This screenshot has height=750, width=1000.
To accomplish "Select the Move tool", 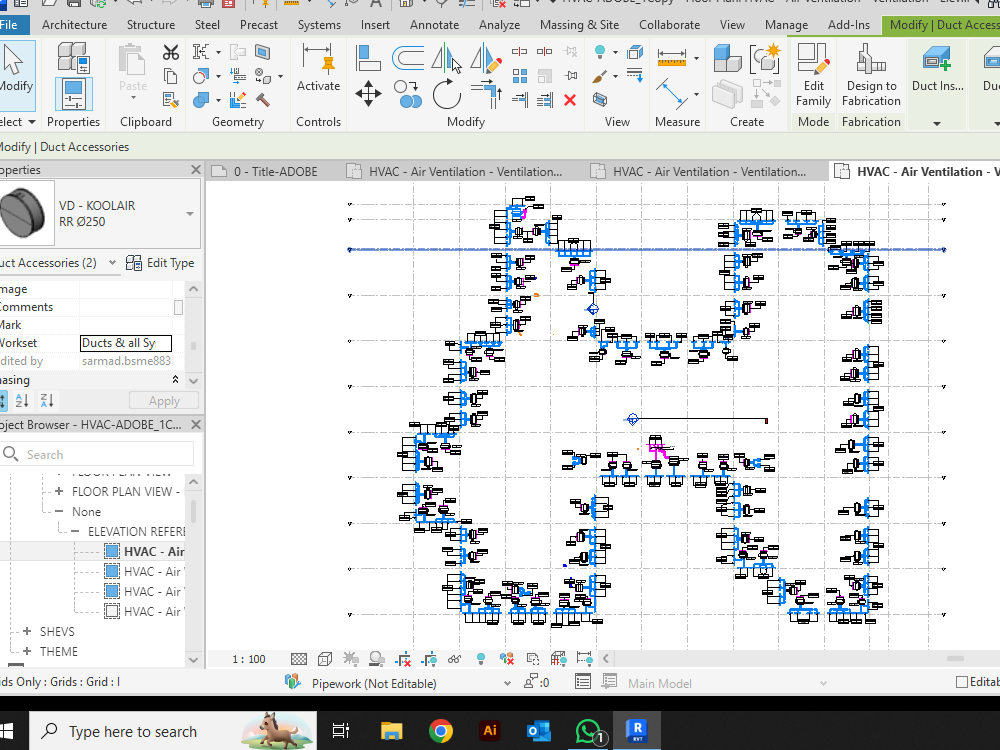I will (368, 94).
